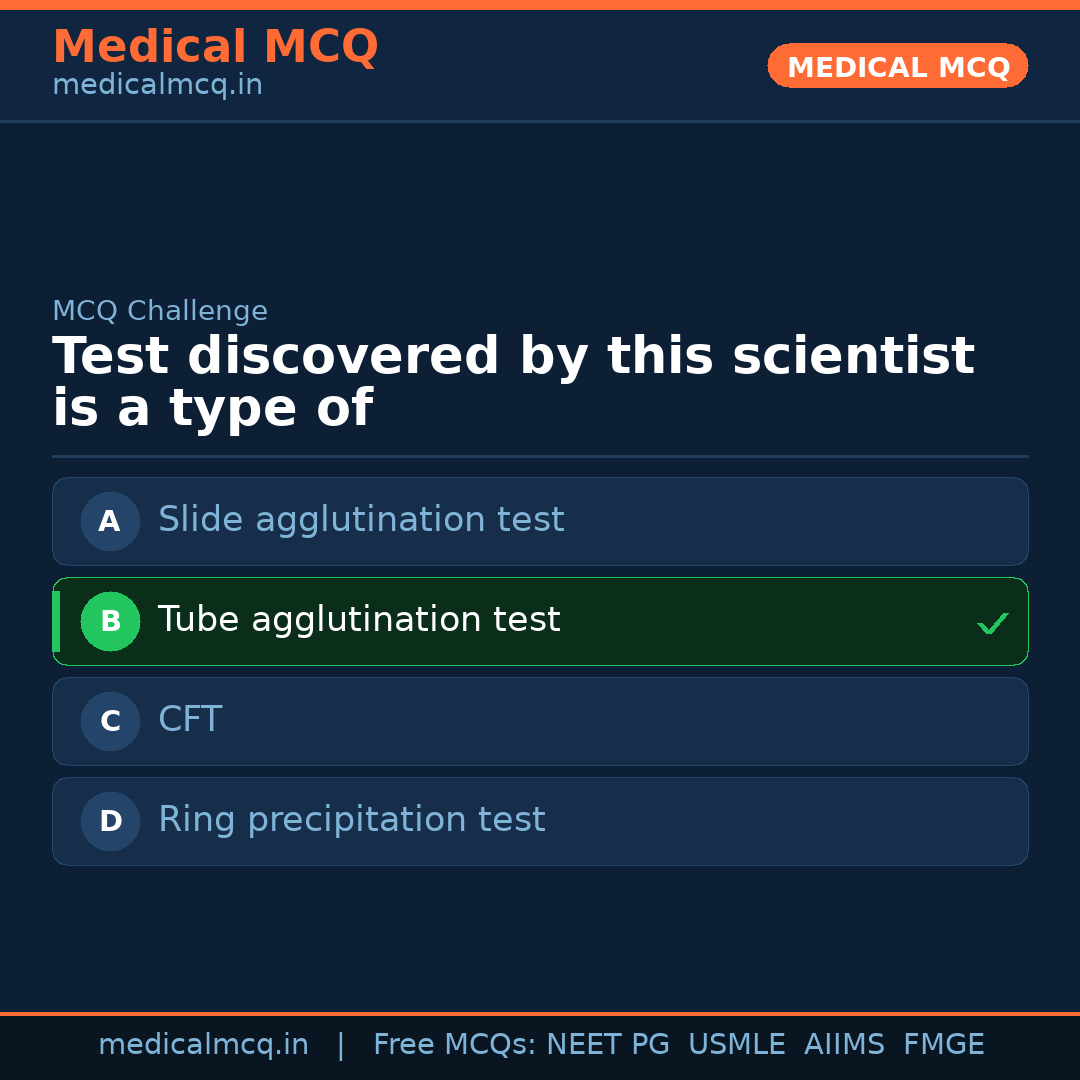This screenshot has width=1080, height=1080.
Task: Click the Medical MCQ header logo
Action: pos(215,46)
